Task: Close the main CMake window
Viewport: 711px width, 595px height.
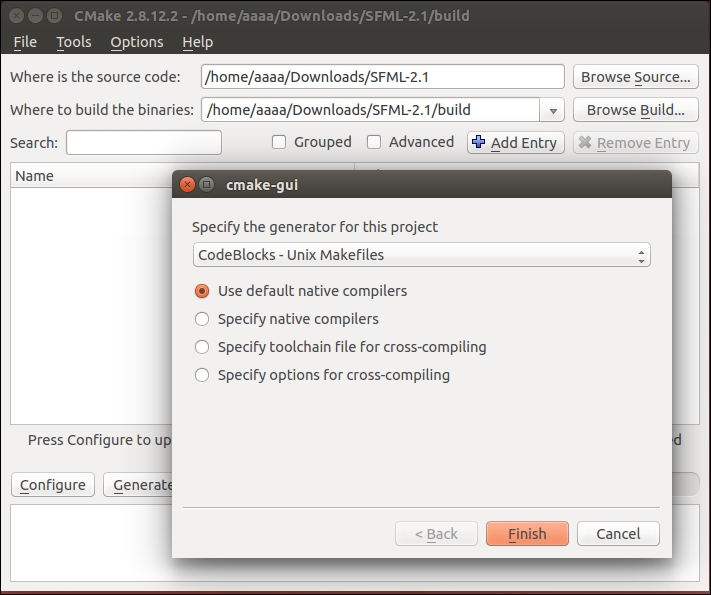Action: coord(16,16)
